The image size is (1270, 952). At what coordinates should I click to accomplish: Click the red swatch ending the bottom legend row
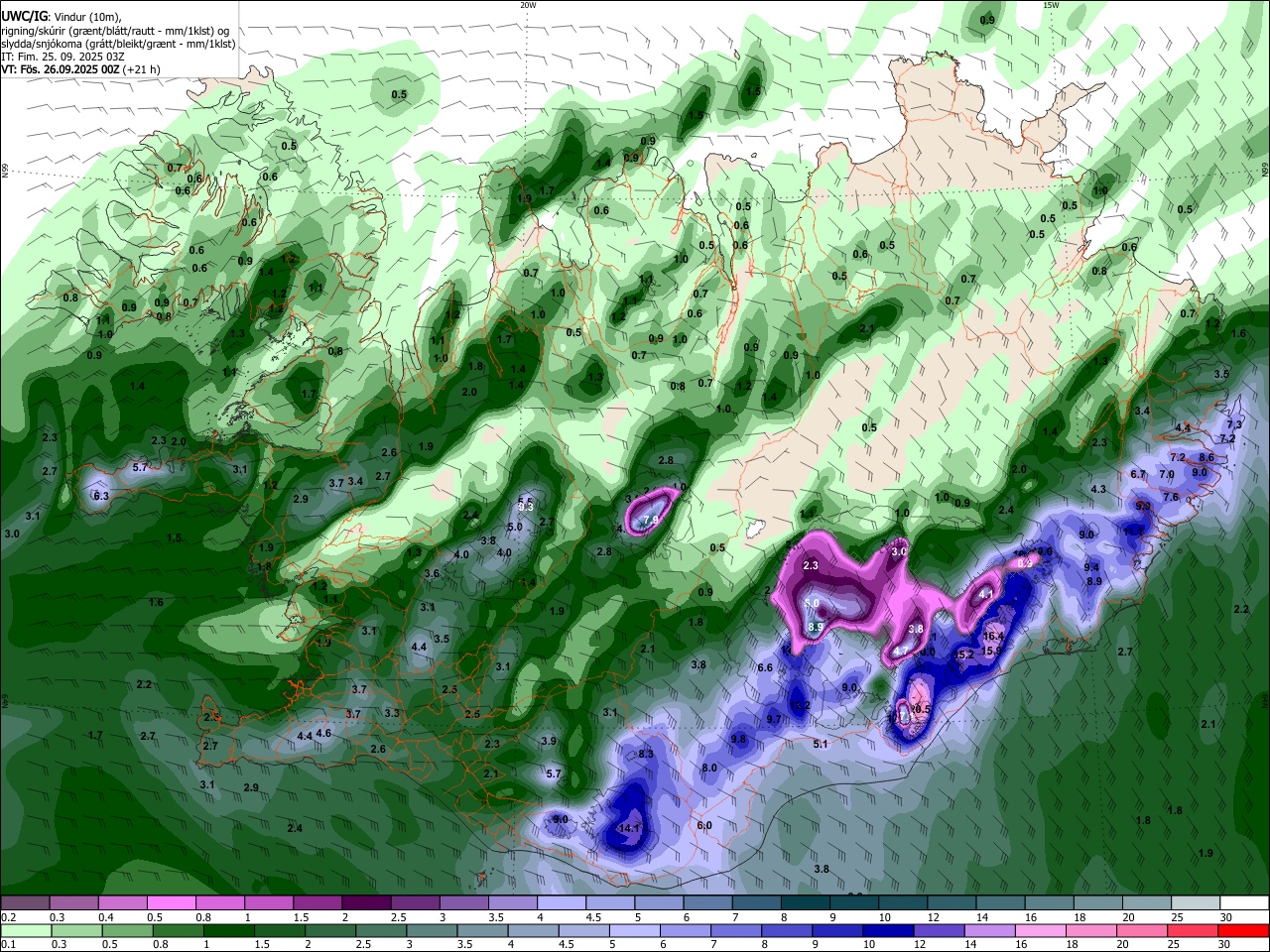point(1244,931)
